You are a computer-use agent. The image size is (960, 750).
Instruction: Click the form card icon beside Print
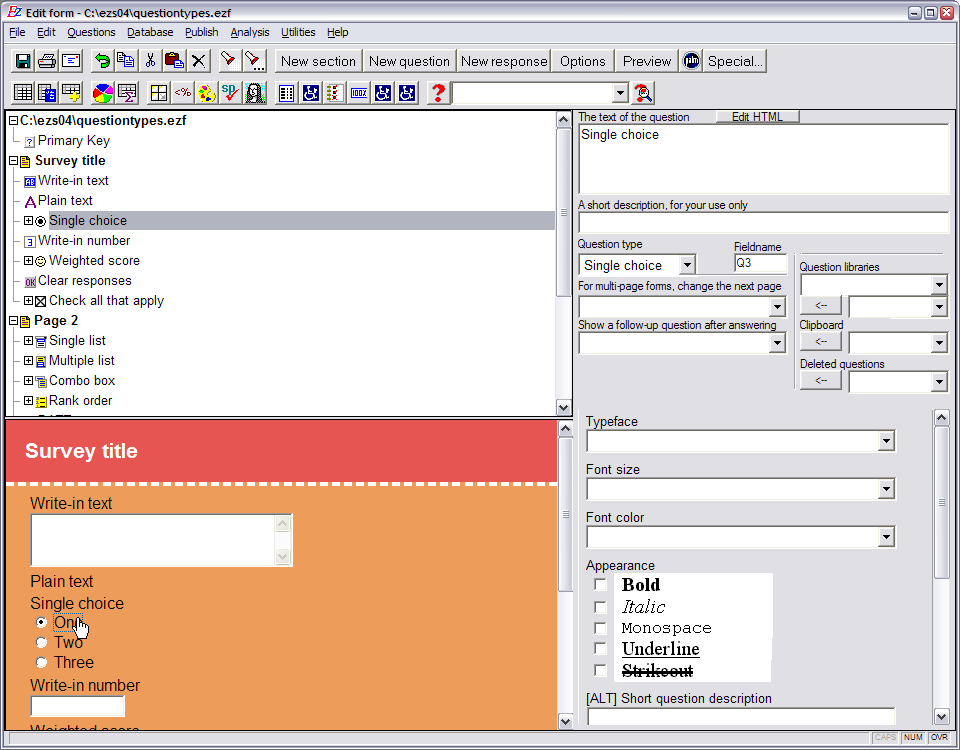(71, 61)
